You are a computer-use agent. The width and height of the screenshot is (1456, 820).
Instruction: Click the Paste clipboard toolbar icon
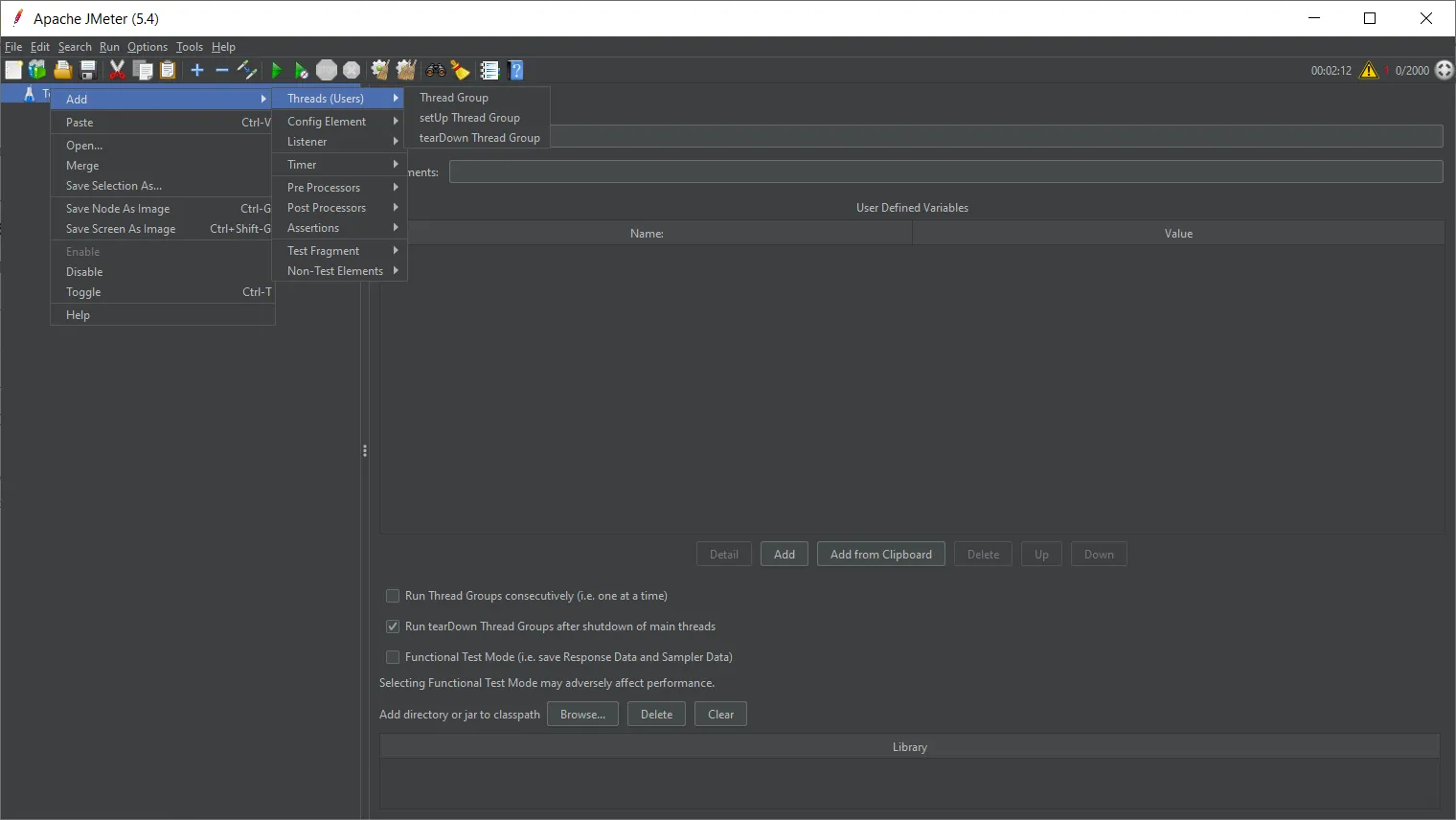168,70
